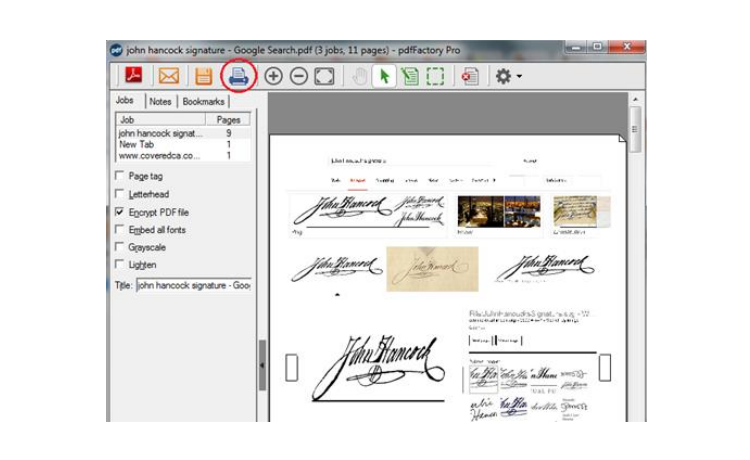Click the blue printer icon
Image resolution: width=750 pixels, height=460 pixels.
[x=238, y=76]
